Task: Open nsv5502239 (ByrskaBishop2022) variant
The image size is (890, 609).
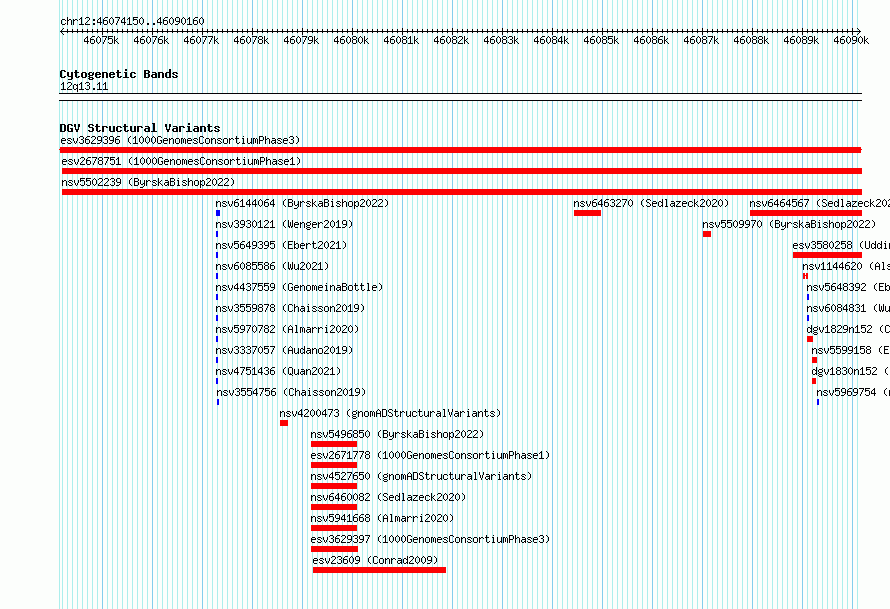Action: pos(148,182)
